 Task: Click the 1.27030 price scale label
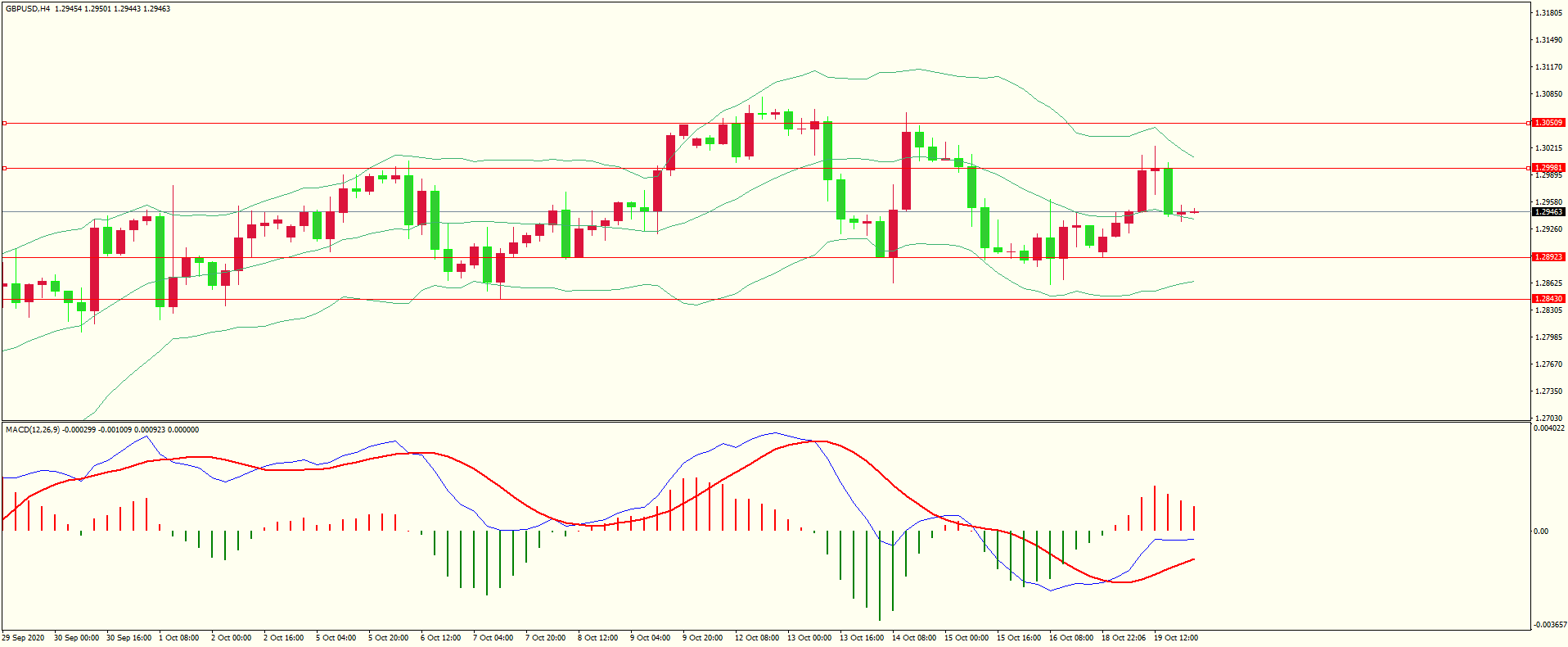tap(1547, 418)
